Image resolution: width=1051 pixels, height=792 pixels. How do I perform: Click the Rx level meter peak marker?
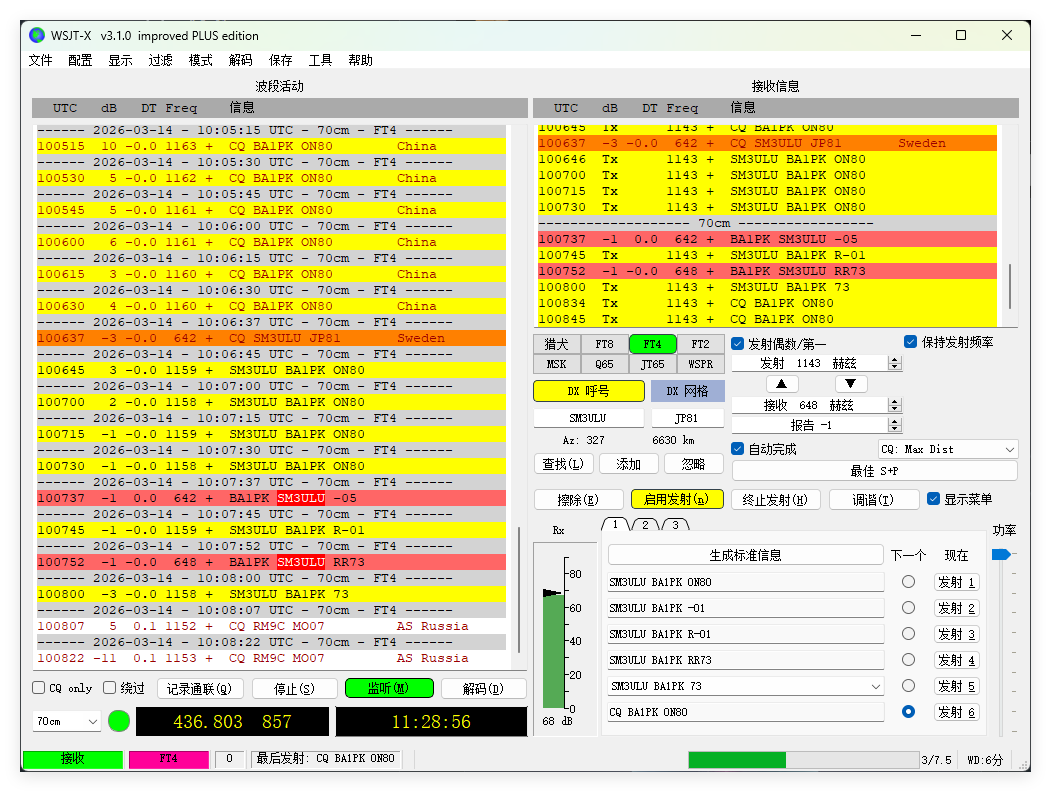point(551,593)
